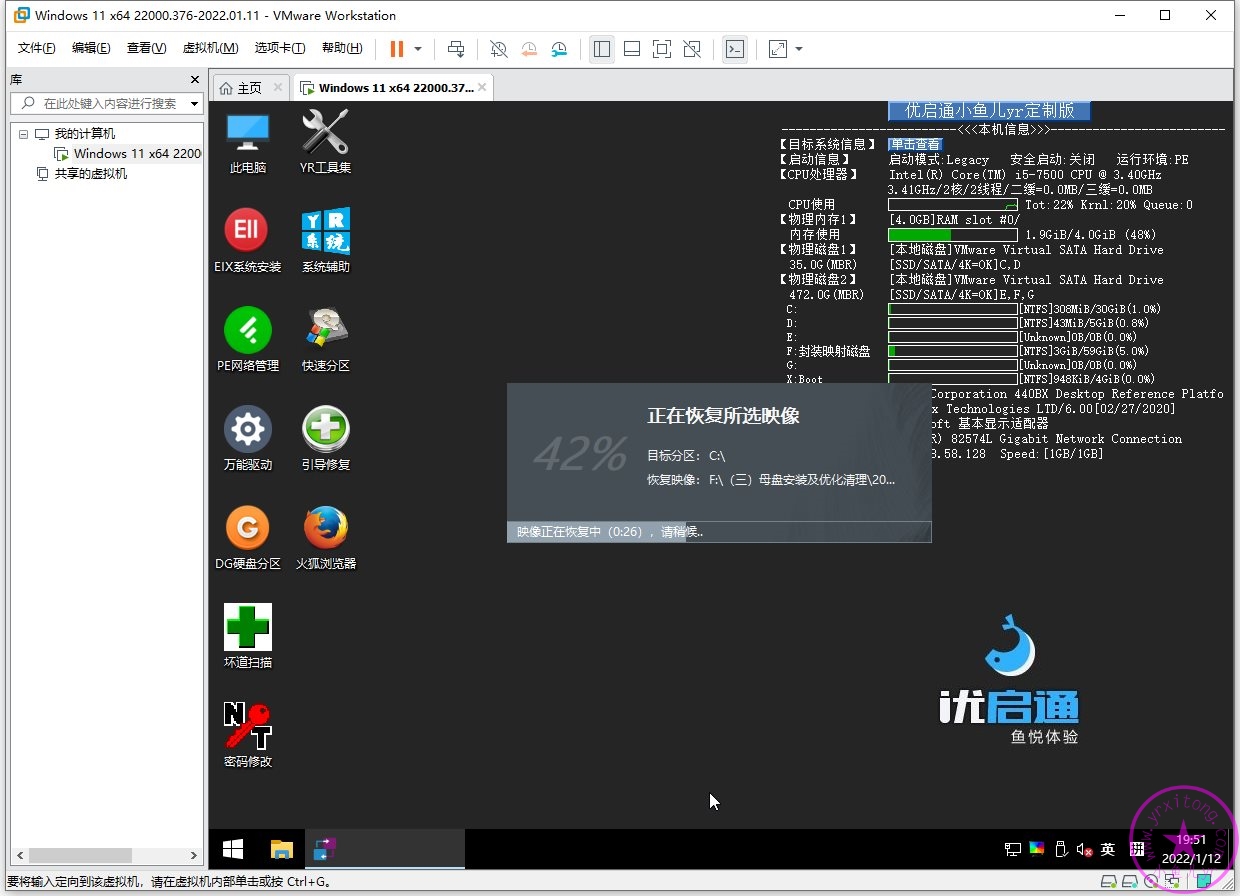Open the 查看(V) menu
1240x896 pixels.
(146, 48)
